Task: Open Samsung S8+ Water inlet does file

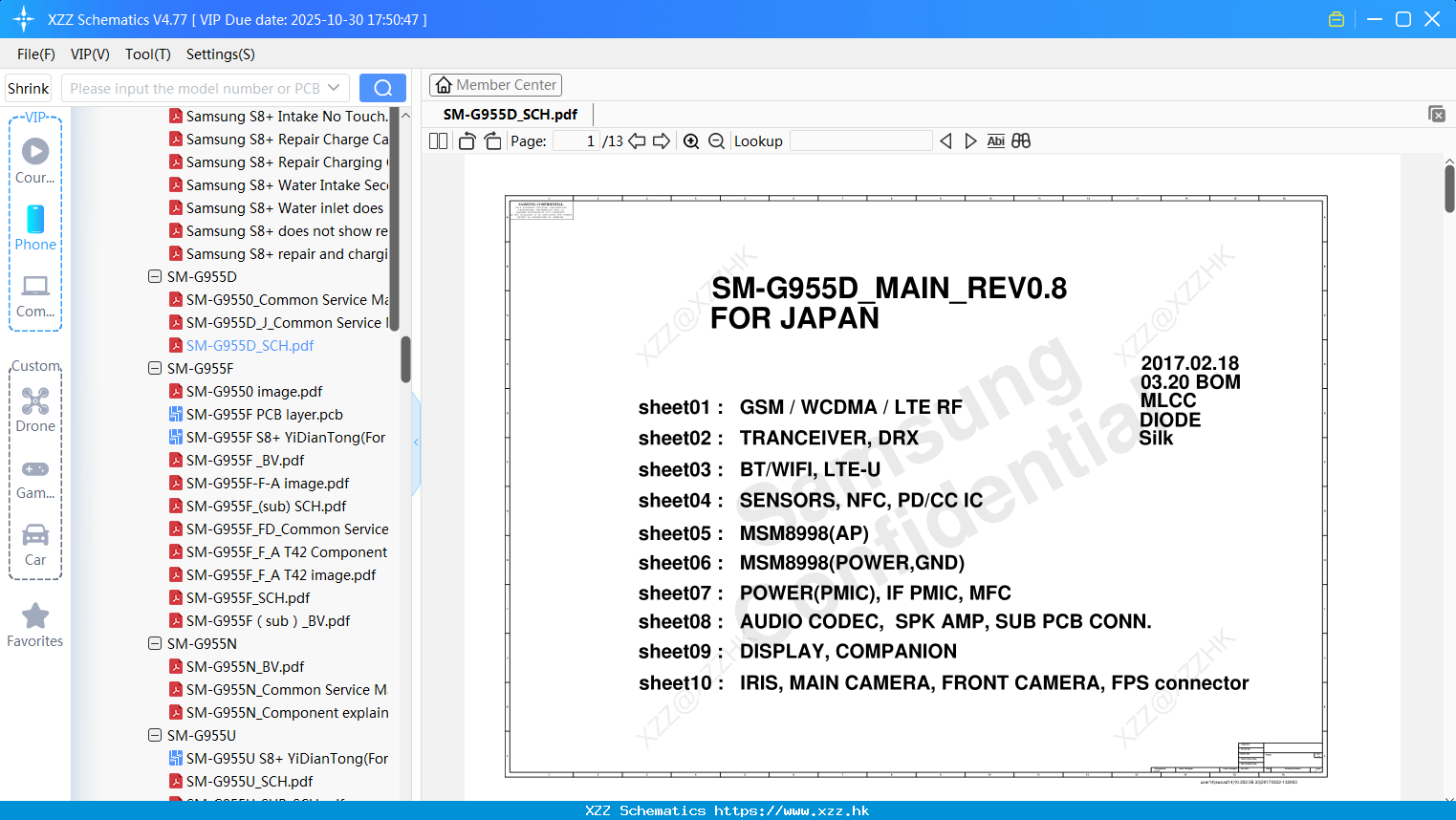Action: click(x=284, y=207)
